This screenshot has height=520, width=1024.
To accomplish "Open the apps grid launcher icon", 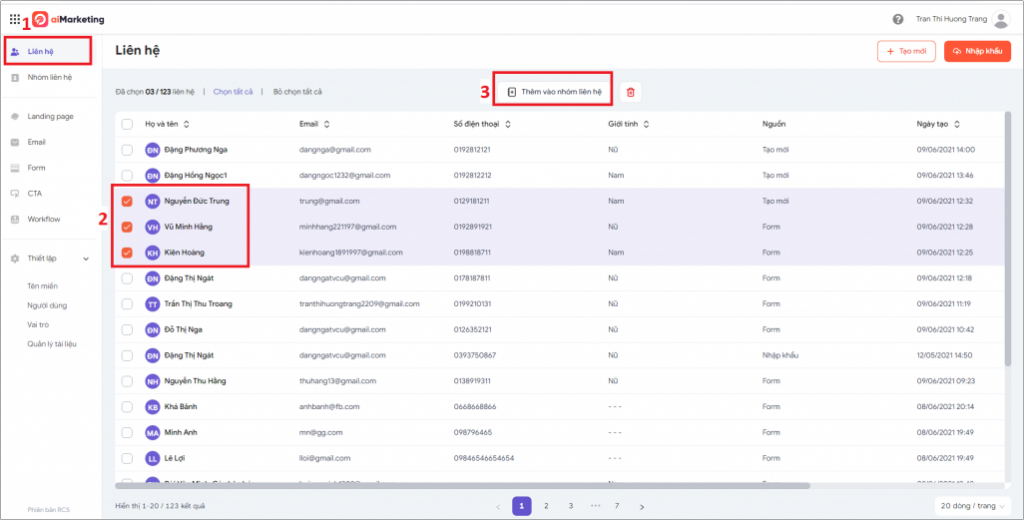I will point(14,19).
